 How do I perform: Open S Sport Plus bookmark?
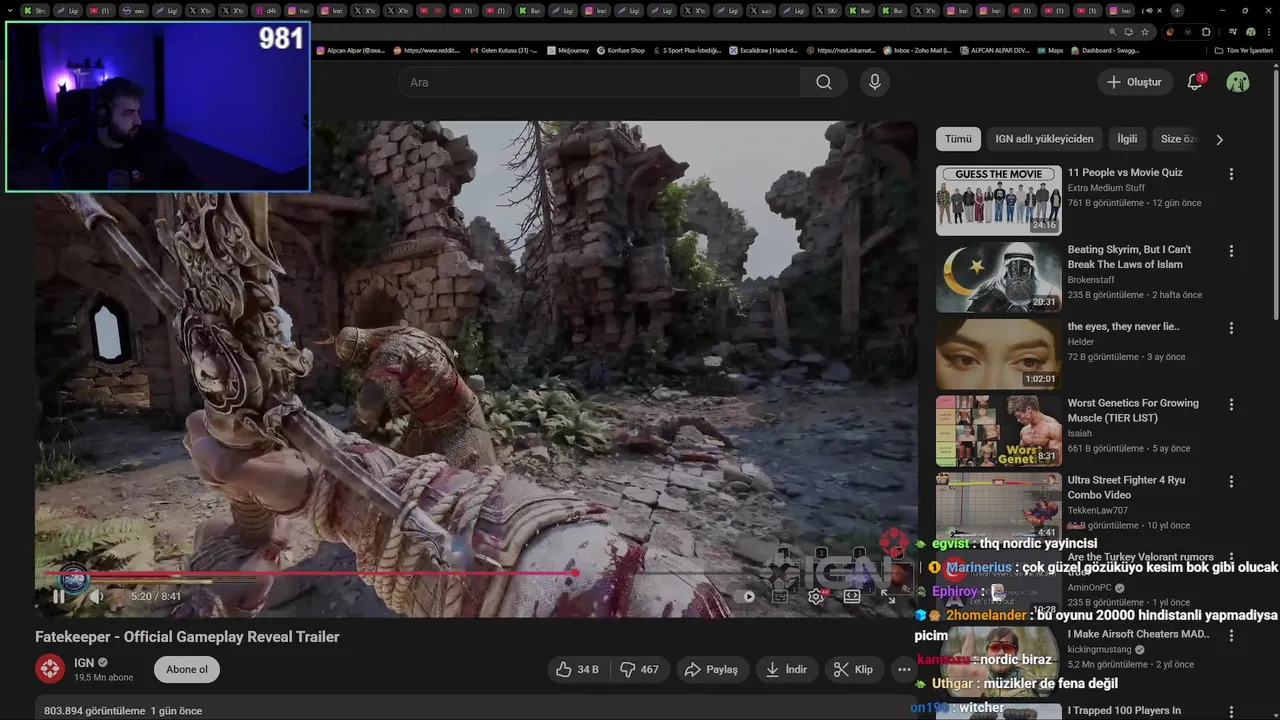pos(687,50)
